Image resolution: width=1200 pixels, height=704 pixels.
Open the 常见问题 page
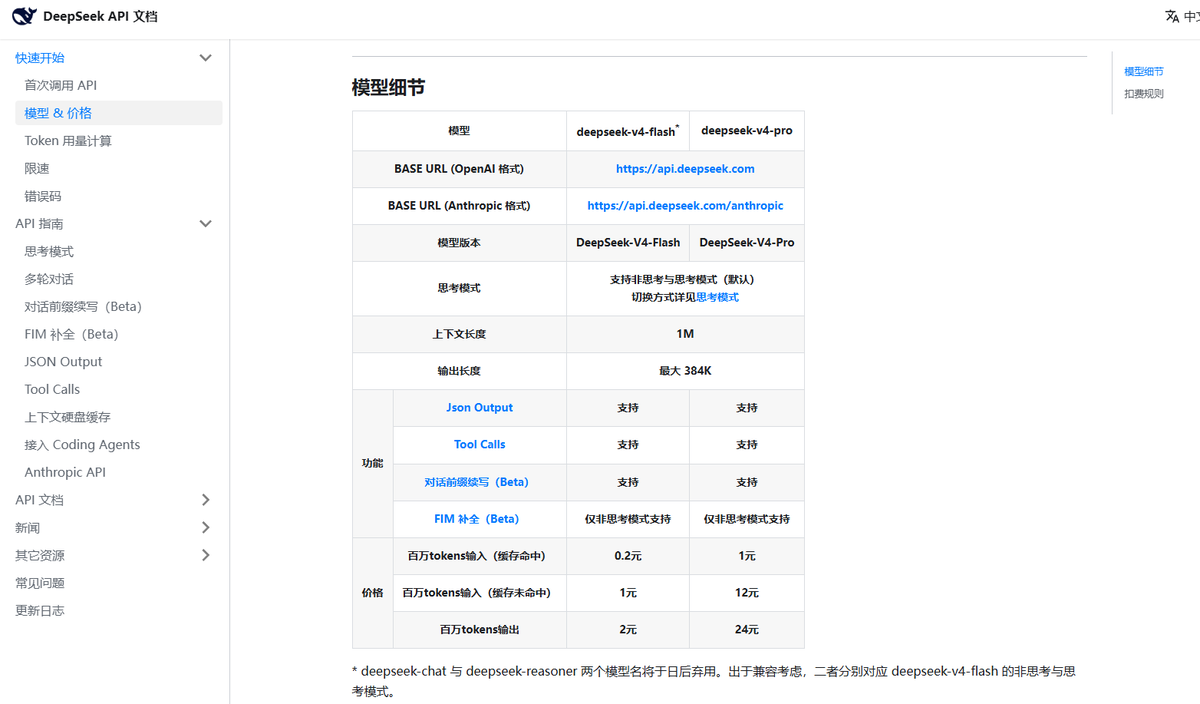tap(40, 583)
